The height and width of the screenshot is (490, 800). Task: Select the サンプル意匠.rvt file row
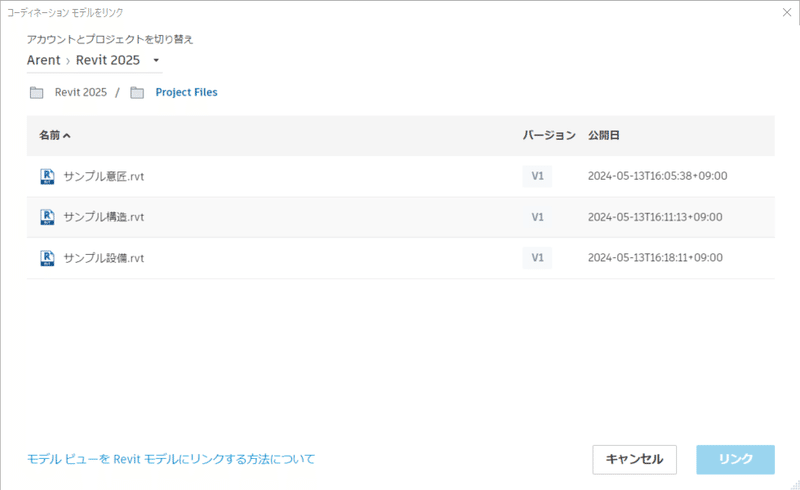300,176
